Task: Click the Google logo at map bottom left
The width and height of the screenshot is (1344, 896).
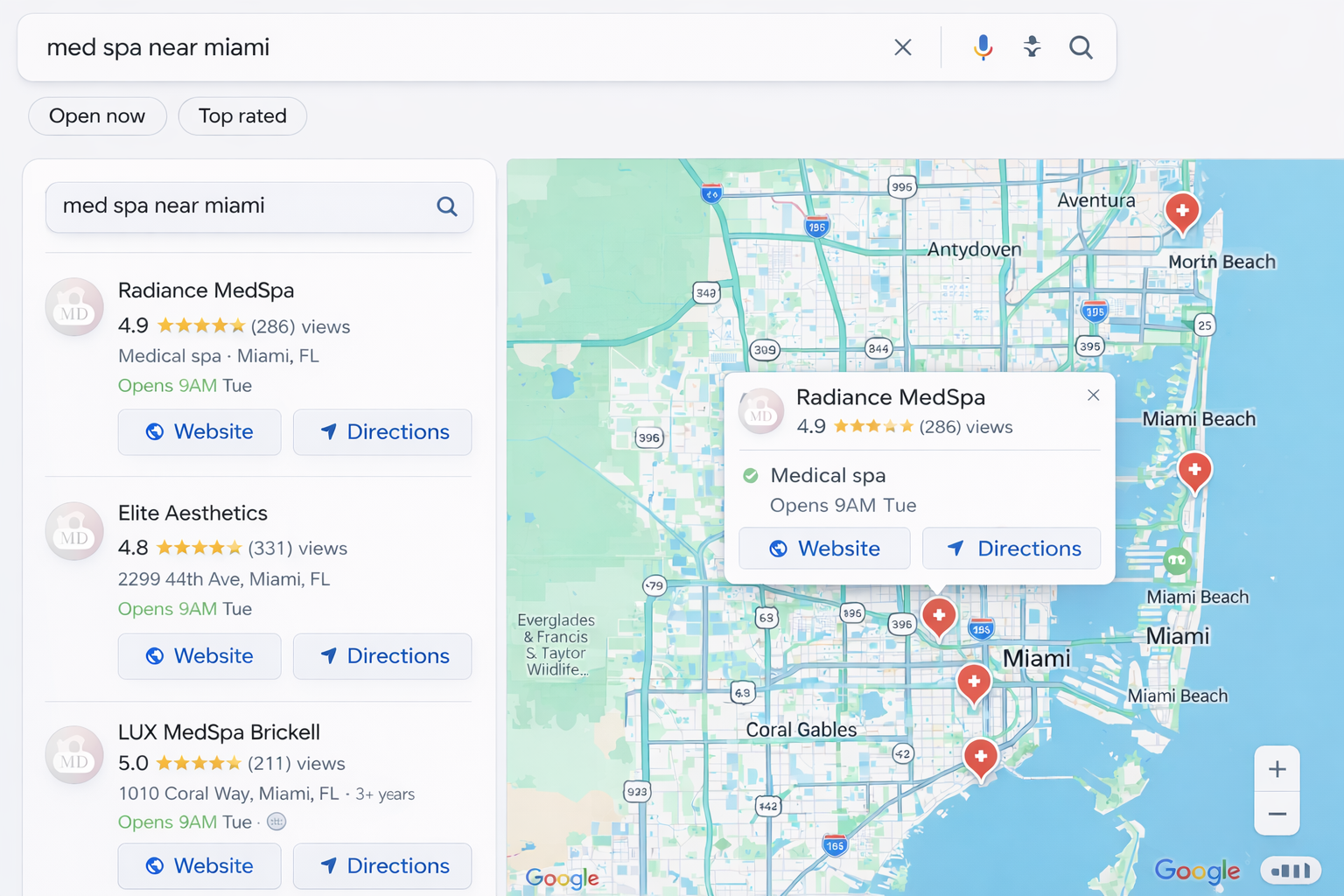Action: pos(563,878)
